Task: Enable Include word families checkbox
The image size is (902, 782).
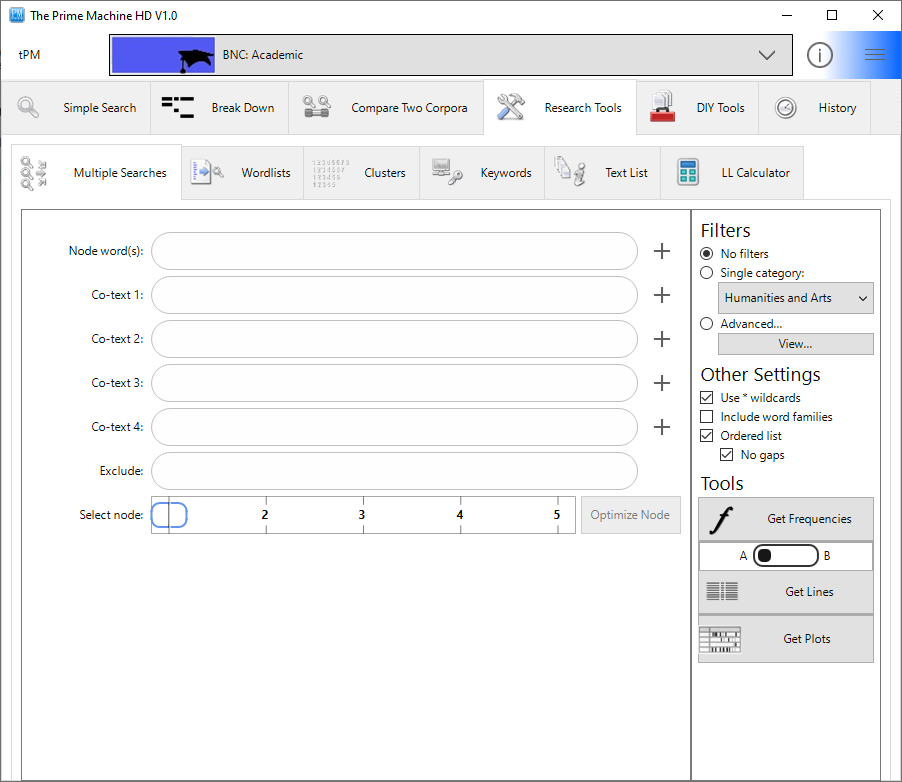Action: (x=706, y=417)
